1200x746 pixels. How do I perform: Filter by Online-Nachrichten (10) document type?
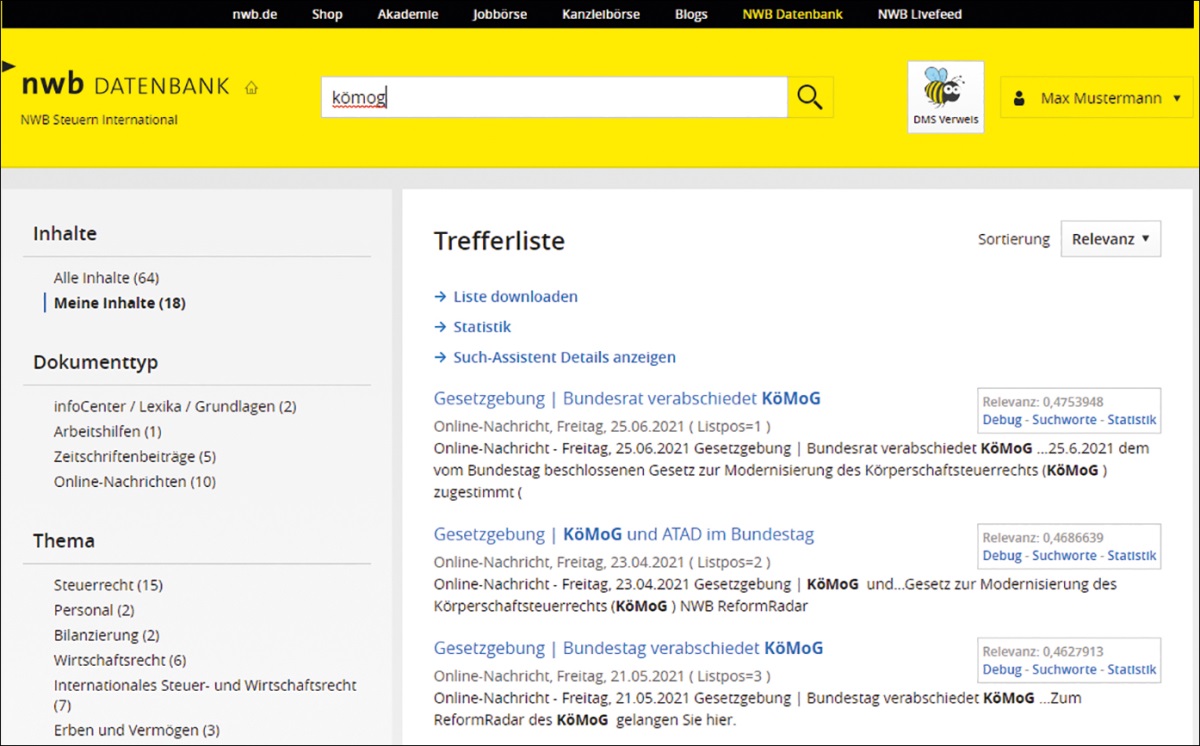tap(134, 482)
